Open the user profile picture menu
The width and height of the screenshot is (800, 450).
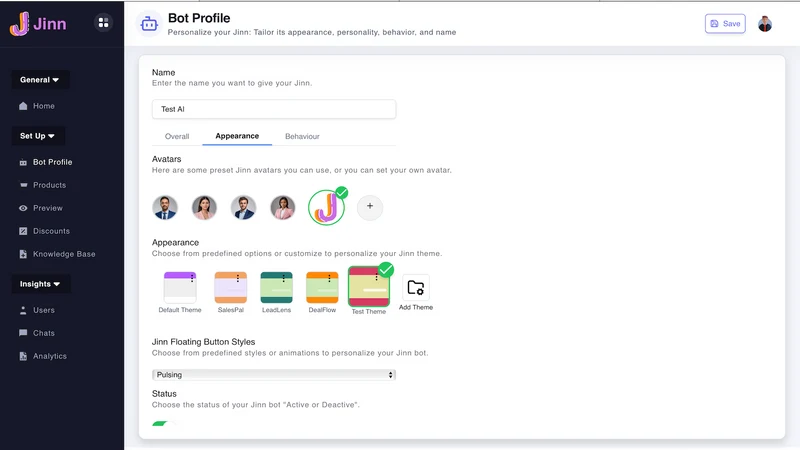click(x=765, y=24)
